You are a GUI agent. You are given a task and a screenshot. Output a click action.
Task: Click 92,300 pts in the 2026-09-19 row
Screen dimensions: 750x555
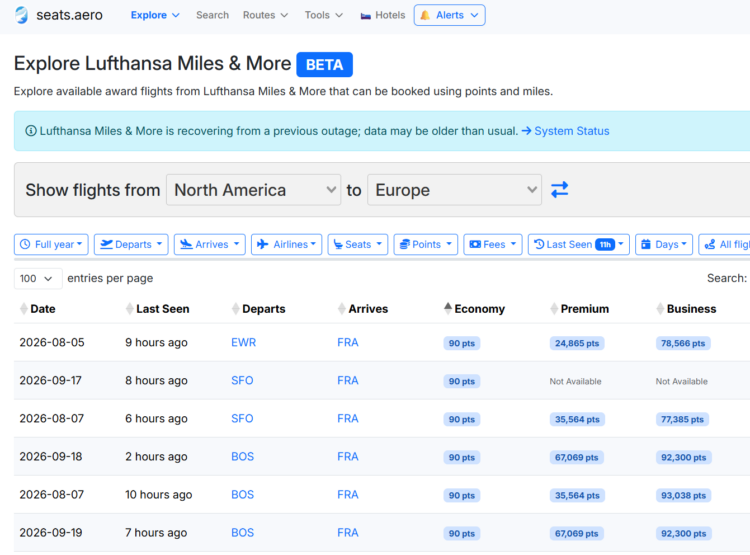684,533
